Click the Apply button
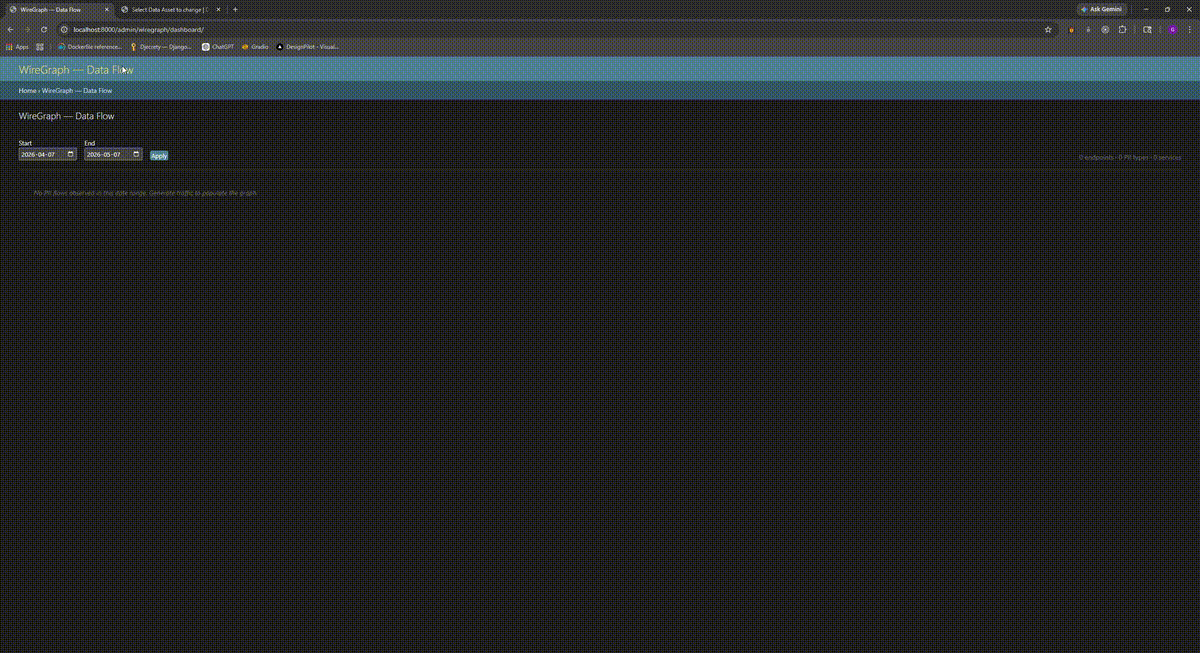The width and height of the screenshot is (1200, 653). (x=159, y=156)
